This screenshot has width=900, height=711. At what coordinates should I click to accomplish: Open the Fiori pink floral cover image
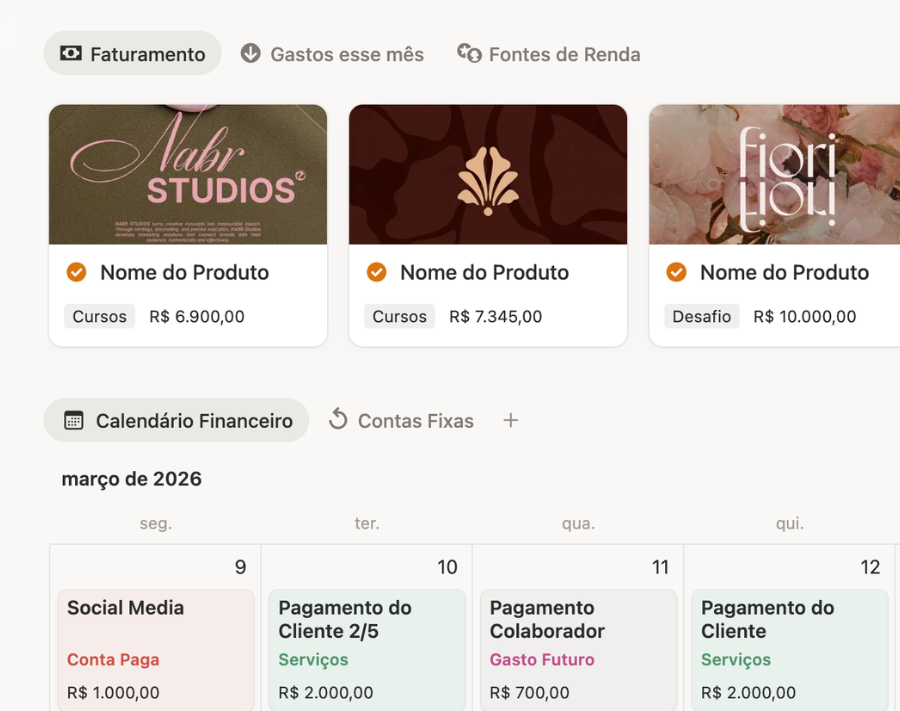coord(774,174)
